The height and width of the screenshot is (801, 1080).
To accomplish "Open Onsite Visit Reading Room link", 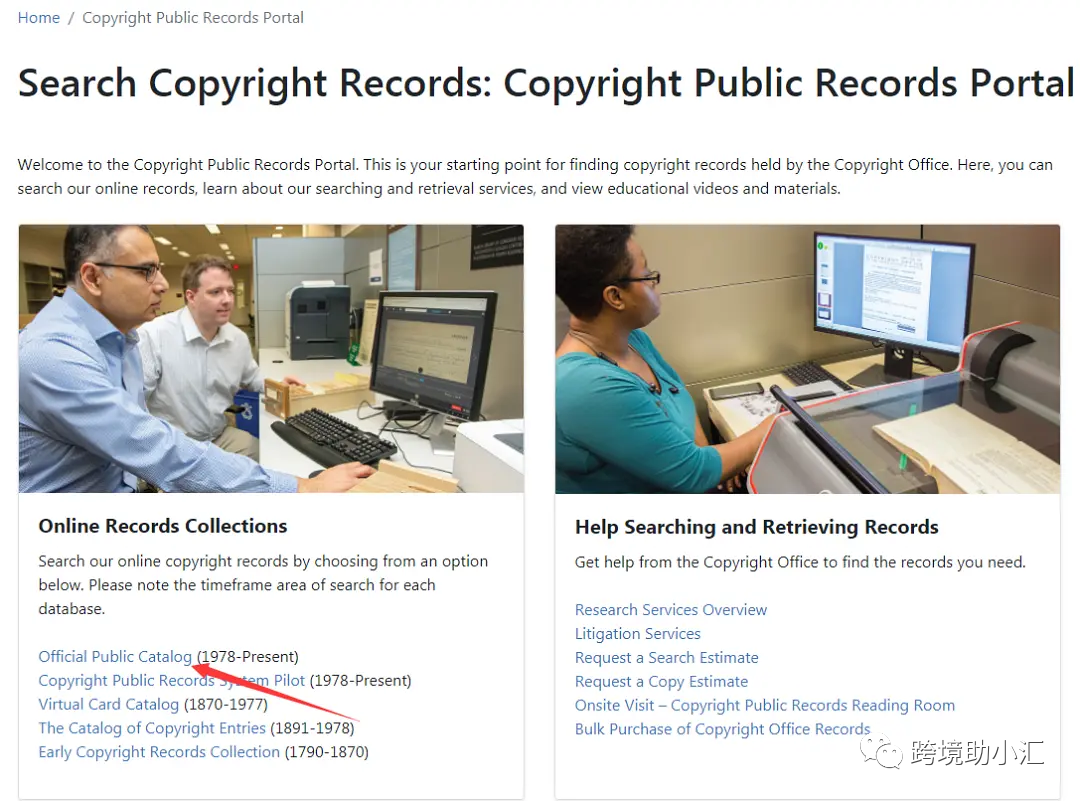I will (x=765, y=705).
